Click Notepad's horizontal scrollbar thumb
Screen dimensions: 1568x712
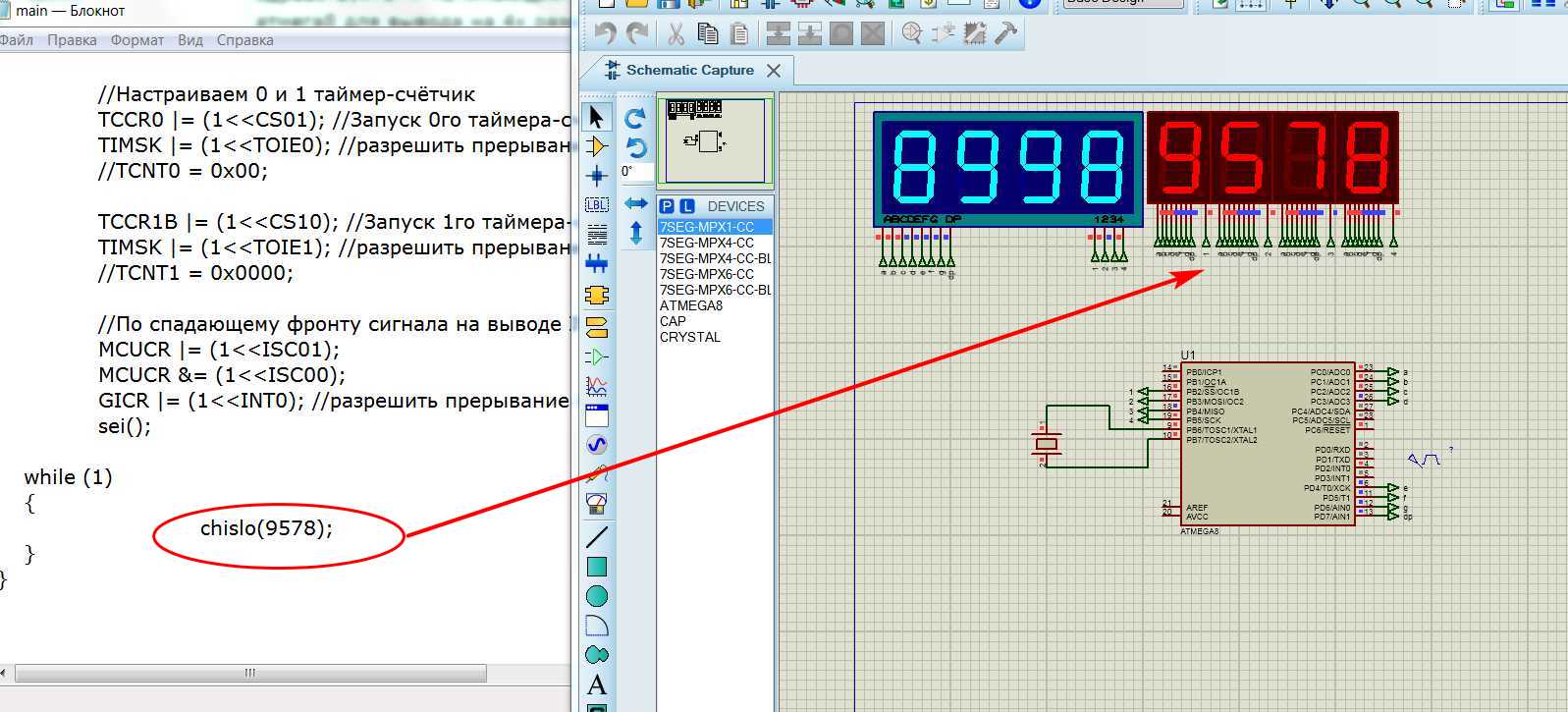click(250, 674)
